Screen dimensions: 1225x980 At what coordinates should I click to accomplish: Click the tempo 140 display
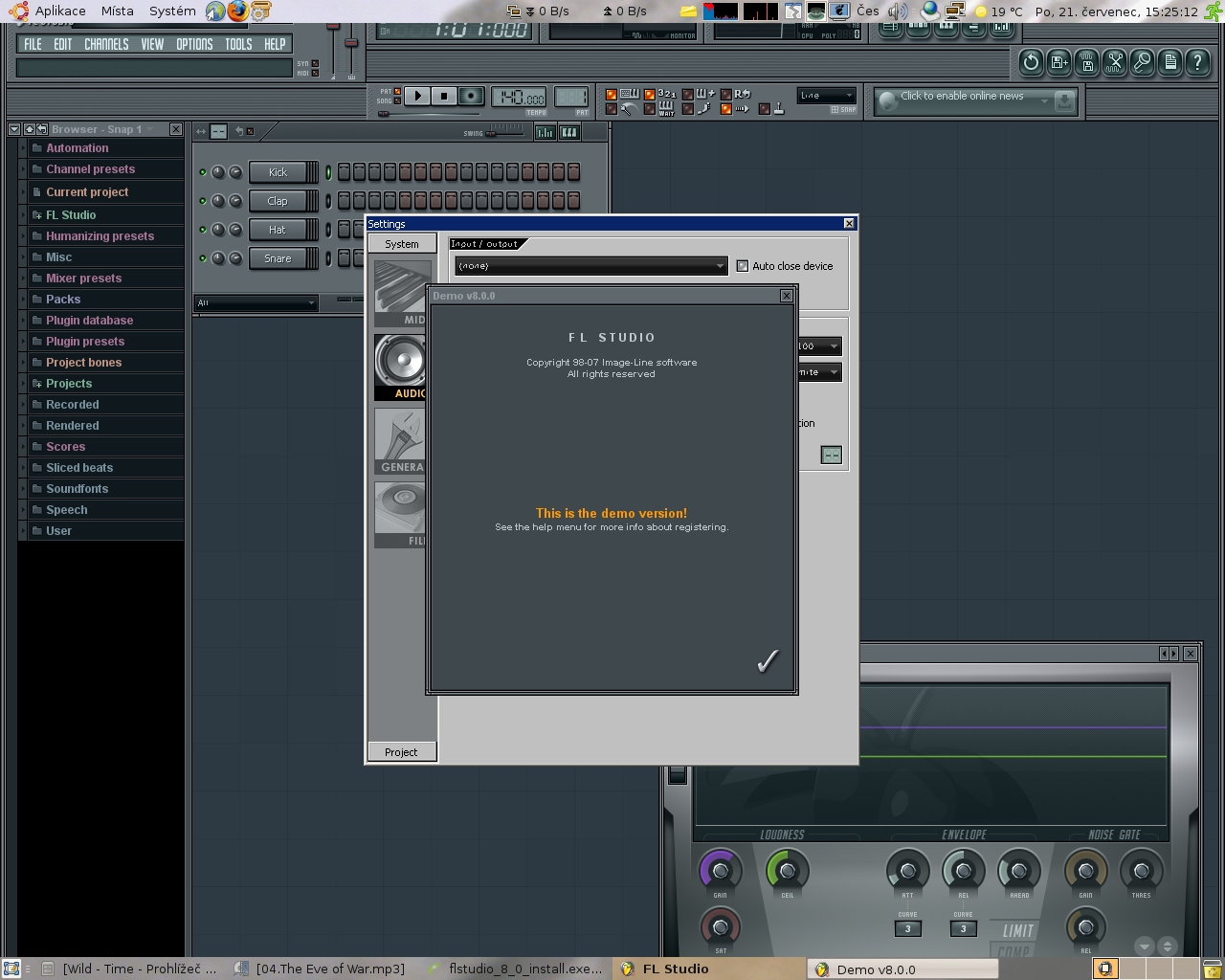519,97
